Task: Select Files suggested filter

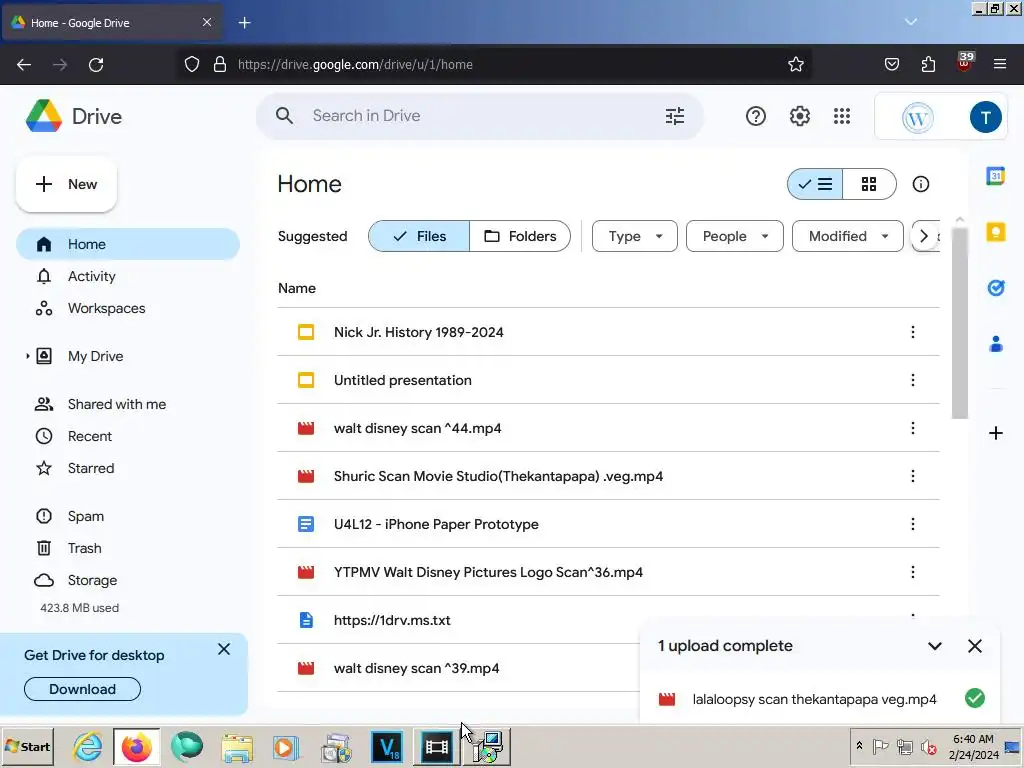Action: click(419, 236)
